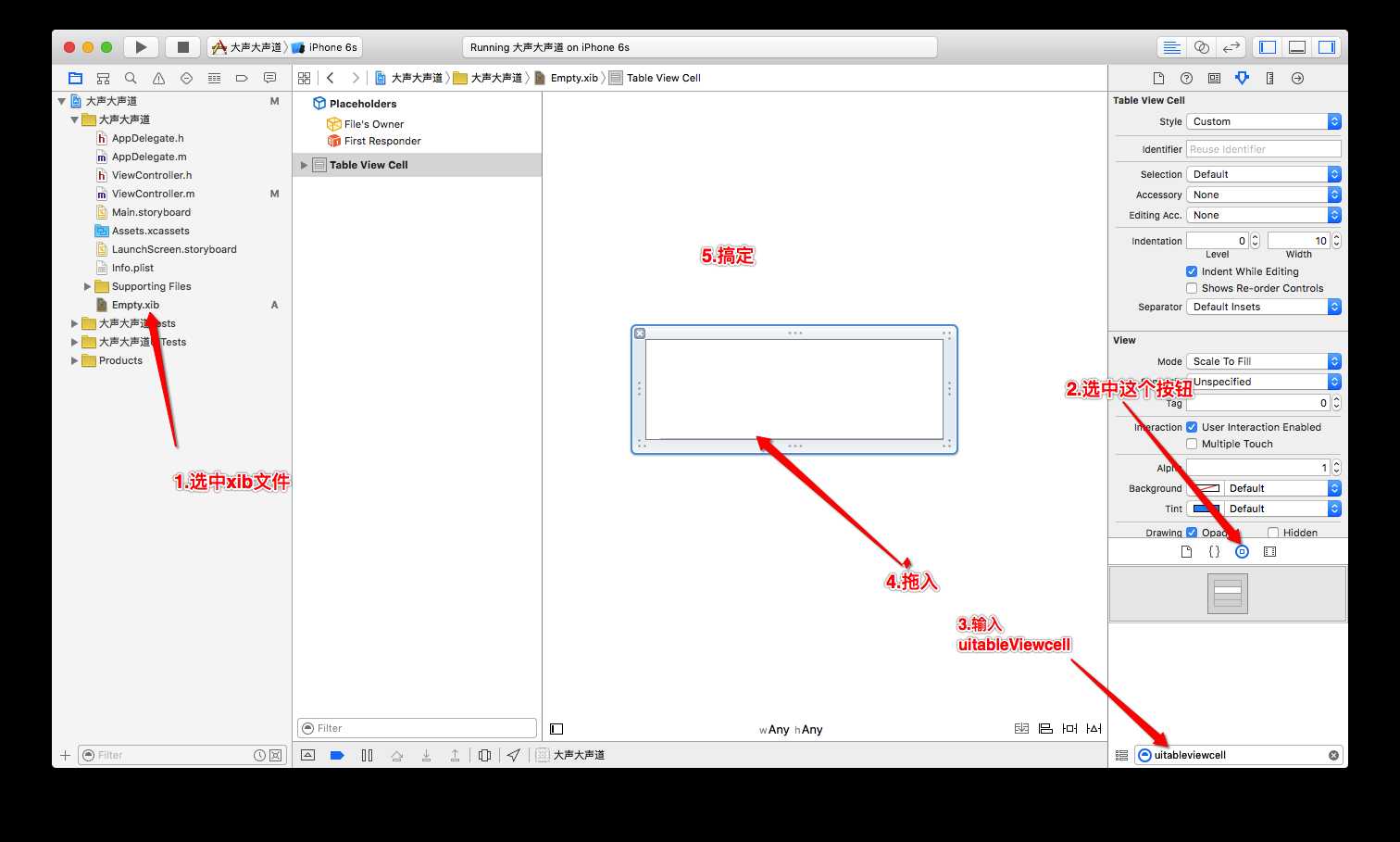The height and width of the screenshot is (842, 1400).
Task: Uncheck User Interaction Enabled
Action: 1192,427
